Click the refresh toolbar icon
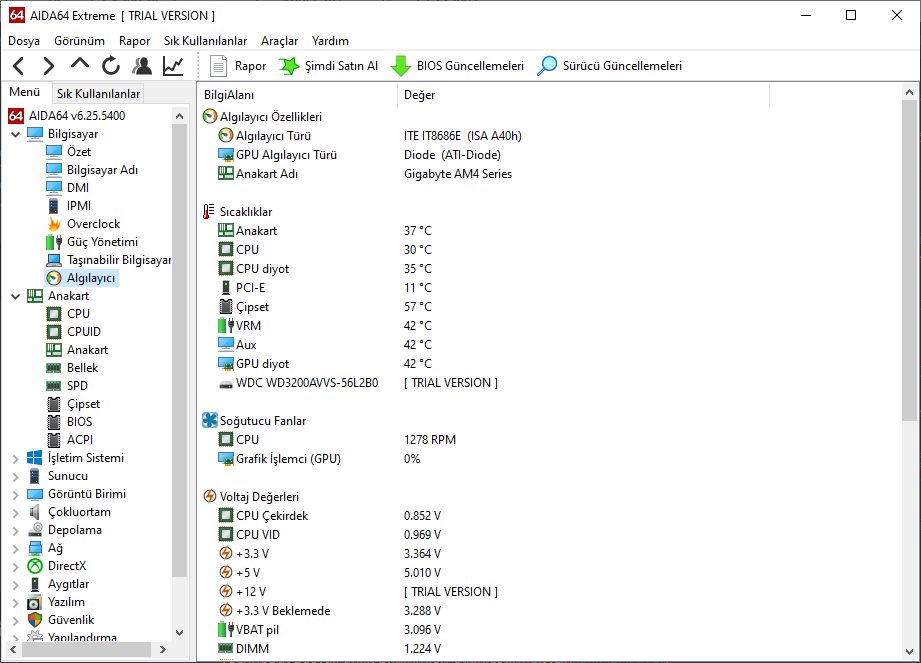The image size is (921, 663). (x=110, y=66)
